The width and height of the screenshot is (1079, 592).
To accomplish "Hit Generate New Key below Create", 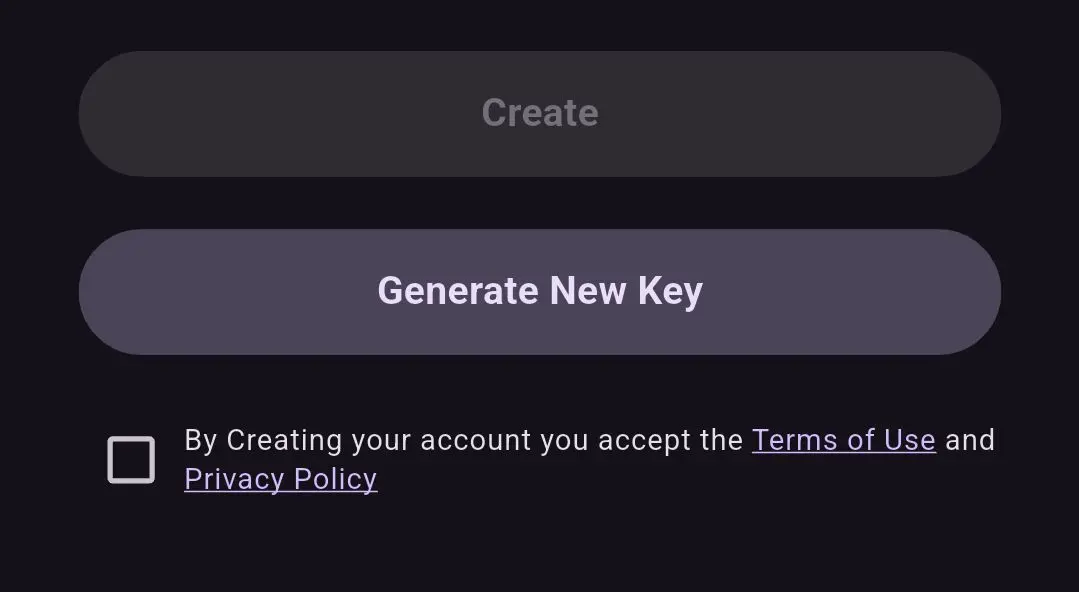I will pyautogui.click(x=539, y=291).
